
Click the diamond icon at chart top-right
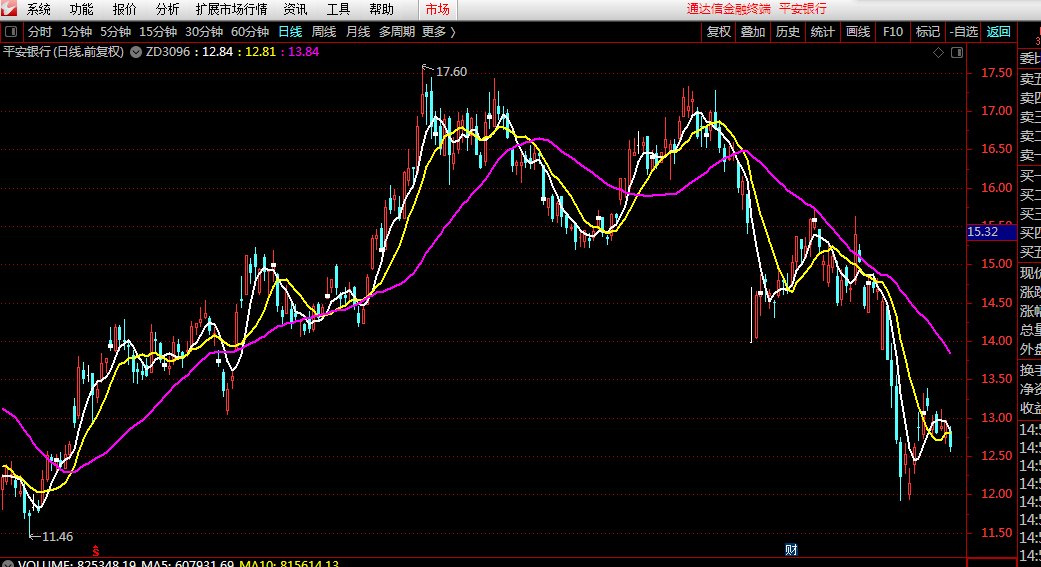[937, 51]
